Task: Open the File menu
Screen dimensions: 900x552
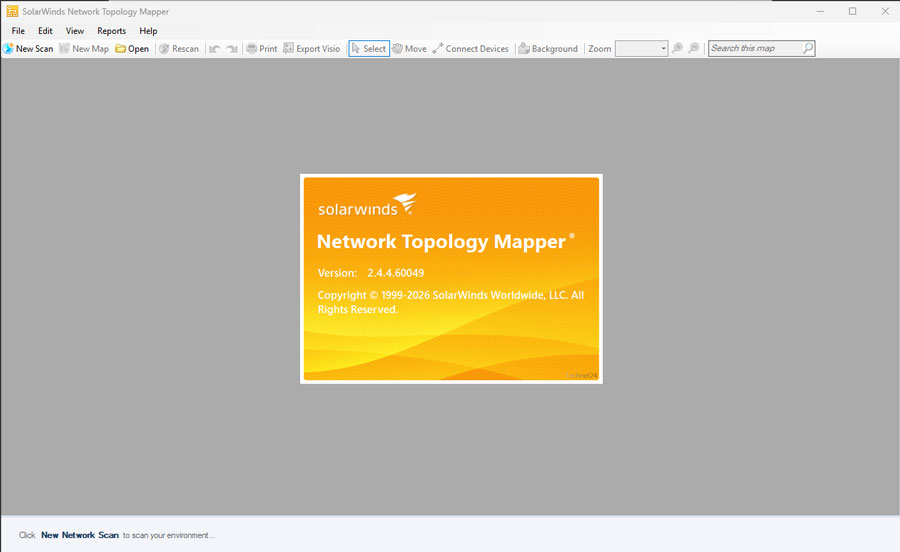Action: [18, 31]
